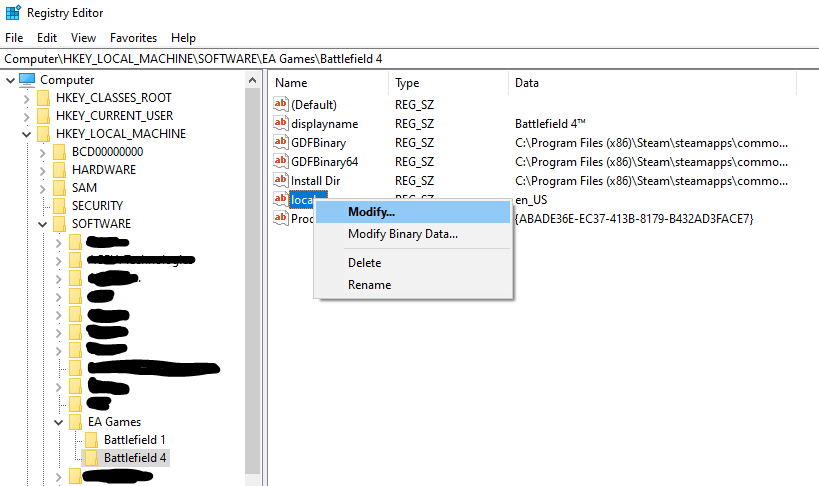Click the EA Games folder icon
The height and width of the screenshot is (486, 819).
[76, 422]
